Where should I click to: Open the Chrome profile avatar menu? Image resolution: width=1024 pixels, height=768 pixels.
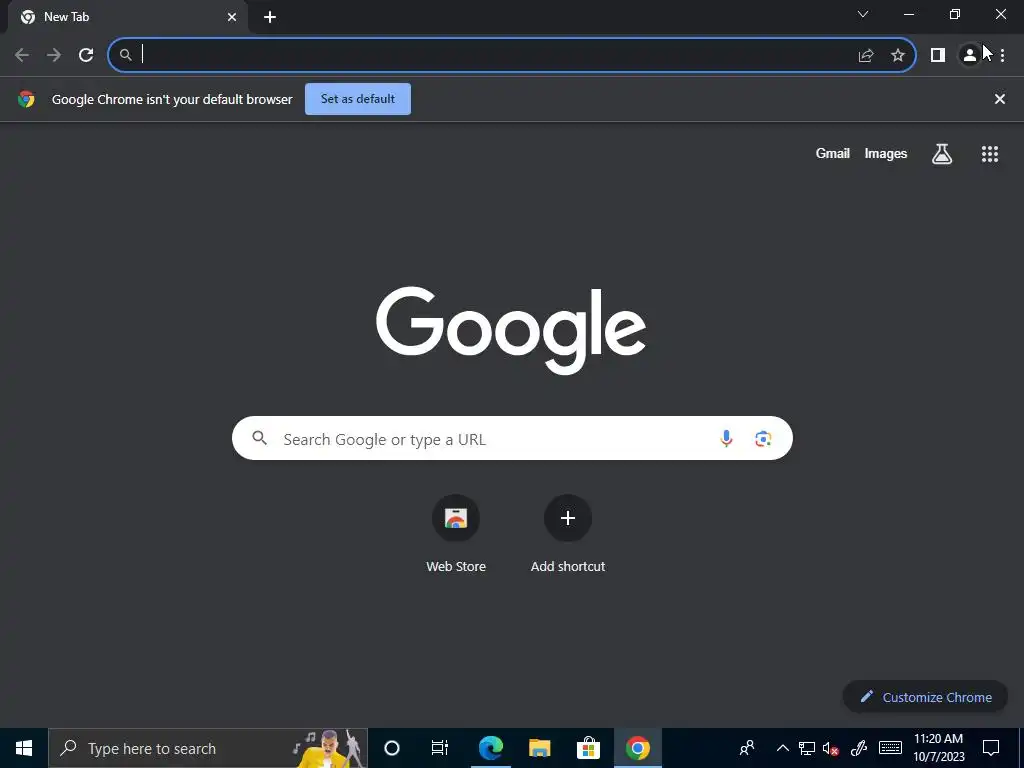(970, 56)
